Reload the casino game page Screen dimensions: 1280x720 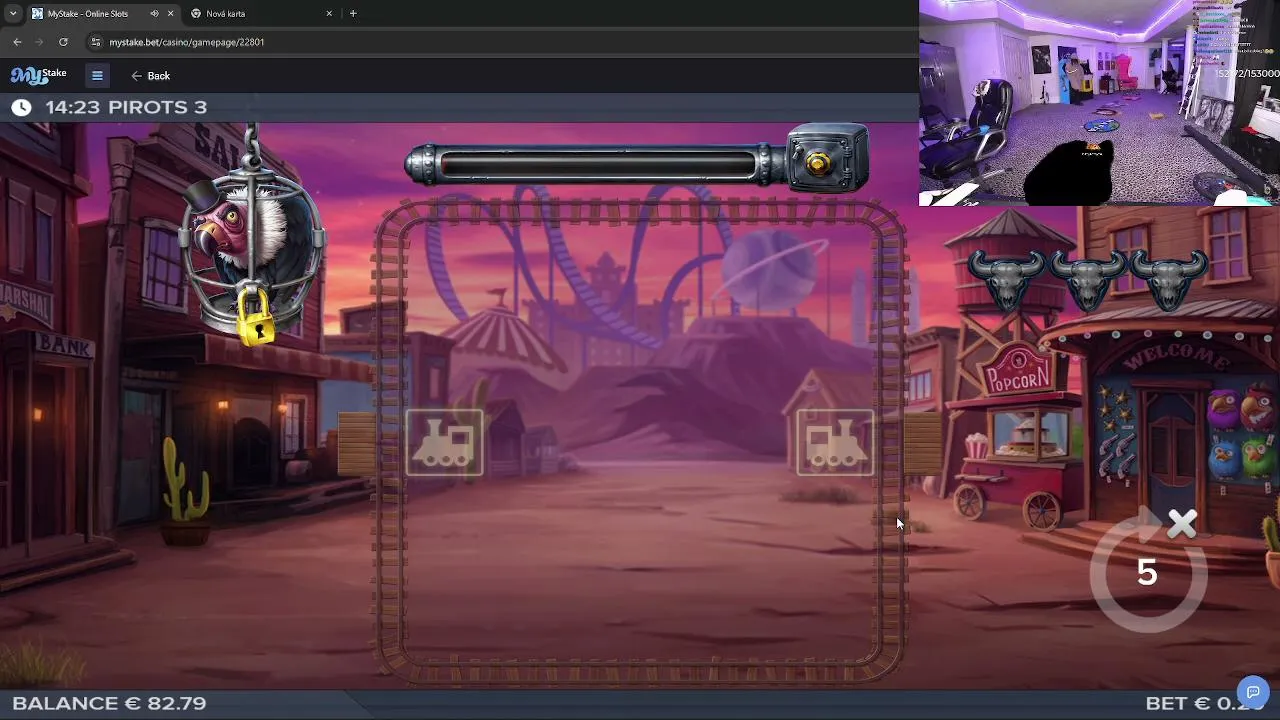[63, 42]
